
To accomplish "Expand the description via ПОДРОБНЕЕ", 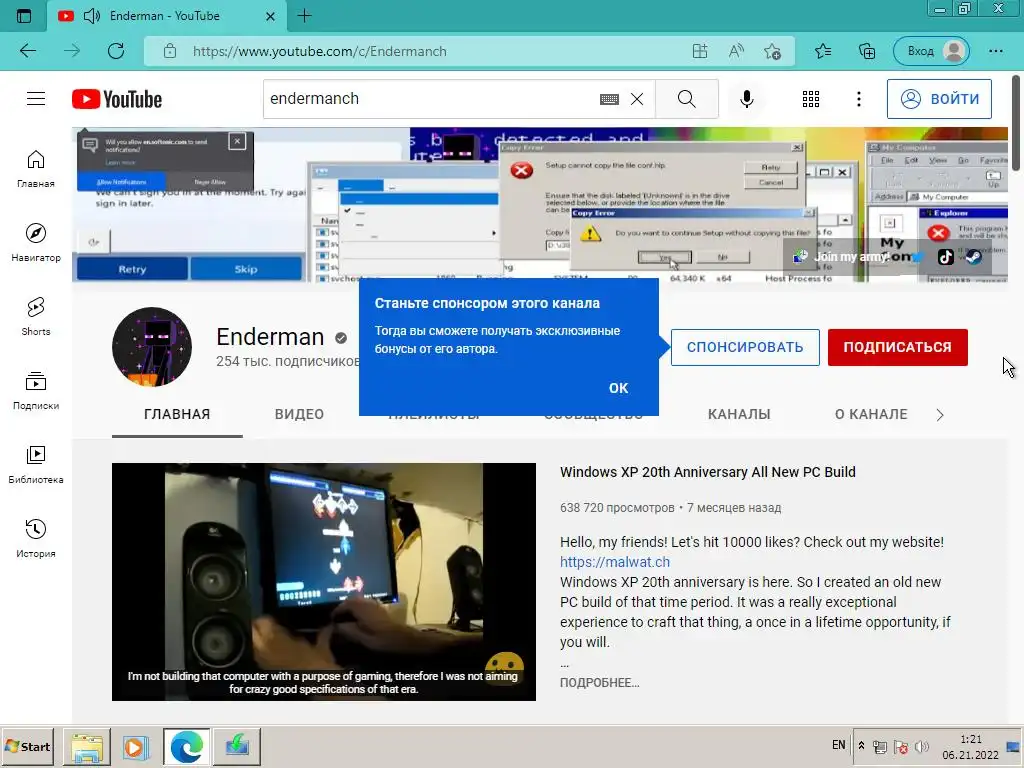I will [x=599, y=682].
